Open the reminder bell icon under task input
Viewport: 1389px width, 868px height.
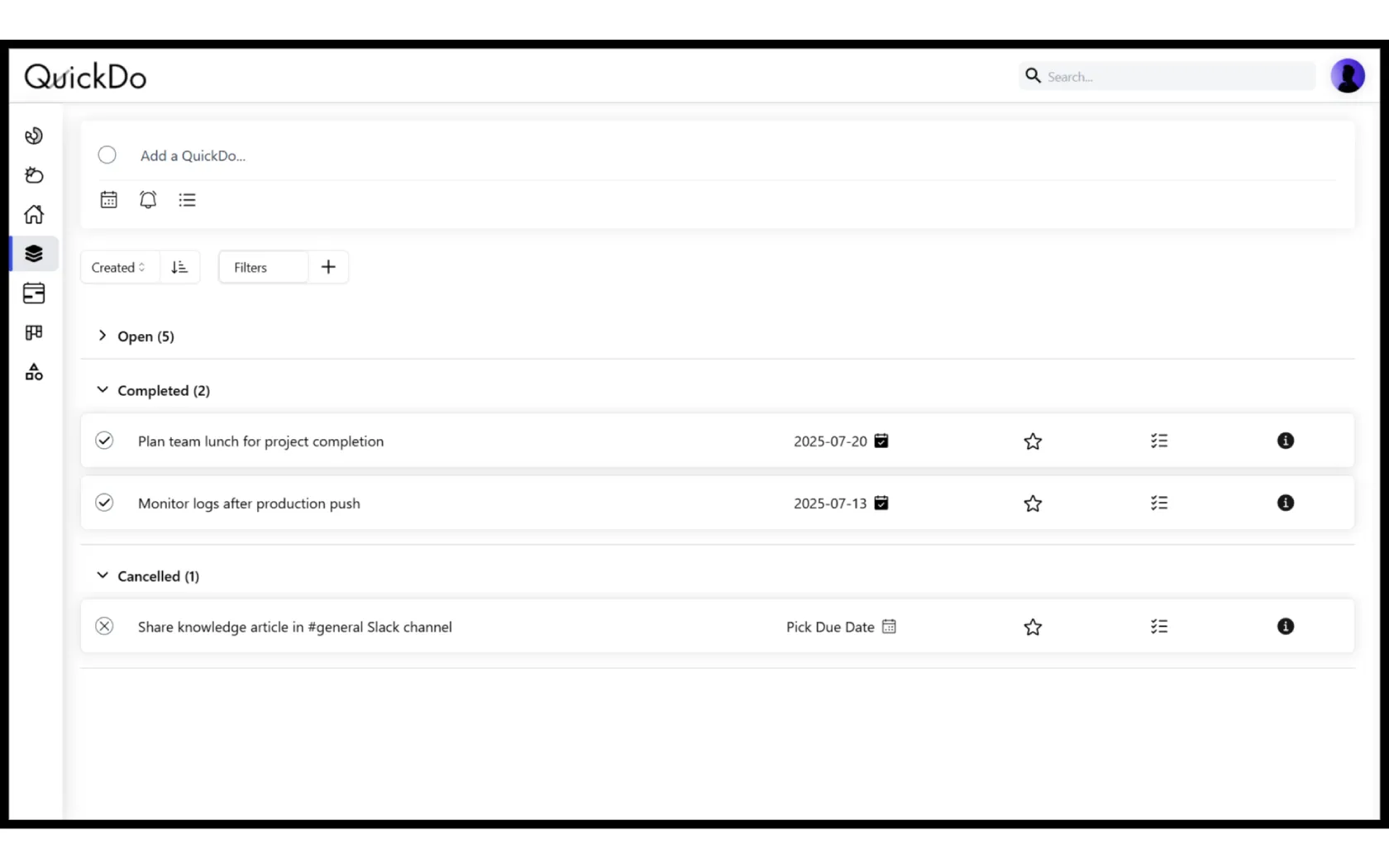[x=148, y=199]
